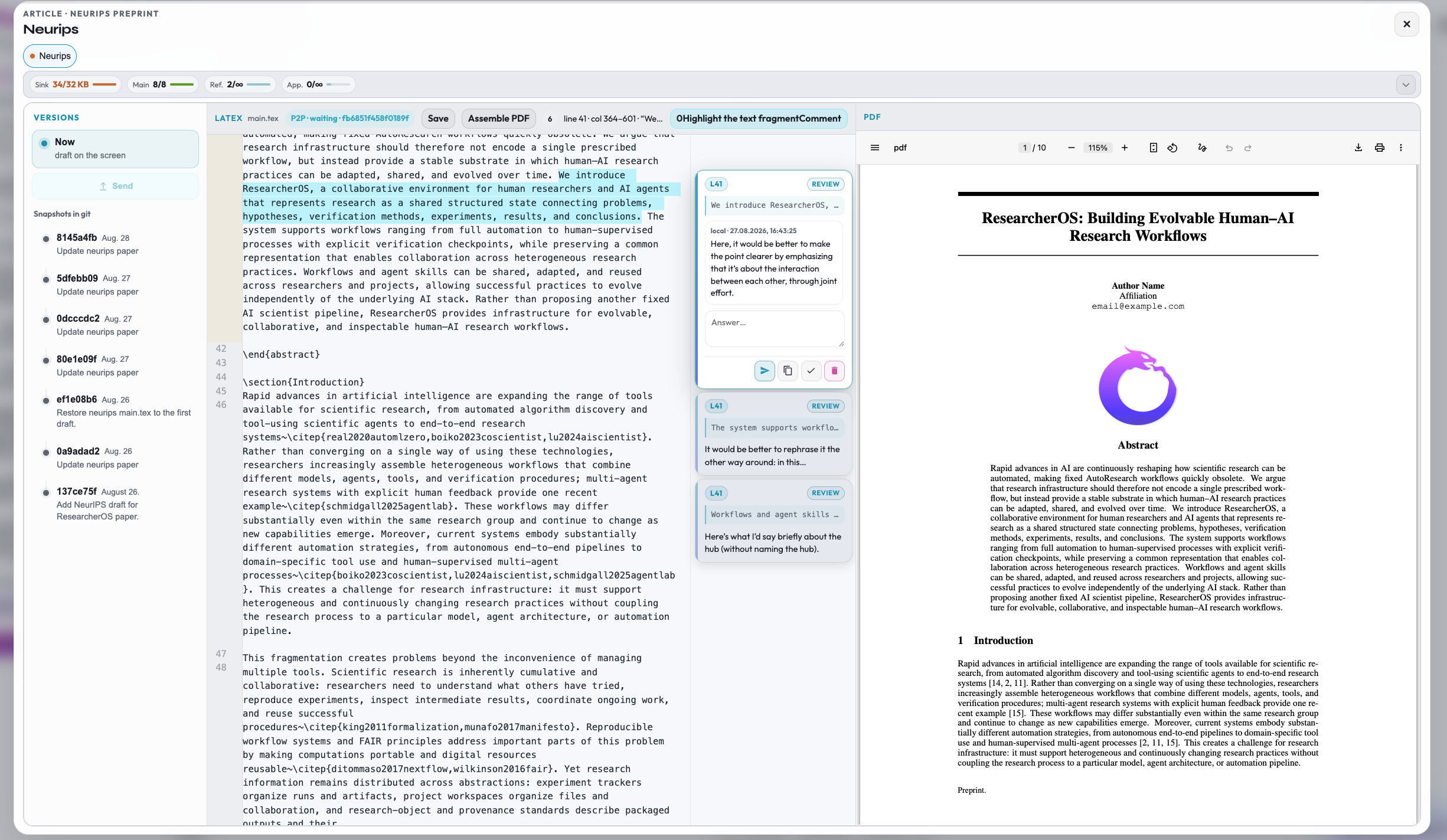This screenshot has width=1447, height=840.
Task: Open the PDF viewer sidebar menu icon
Action: [875, 148]
